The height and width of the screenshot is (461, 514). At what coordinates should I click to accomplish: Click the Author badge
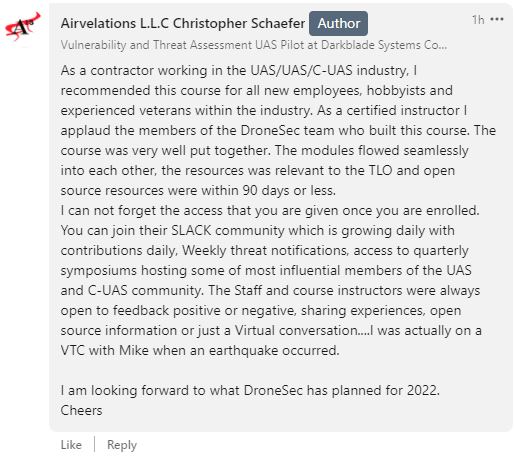tap(338, 23)
